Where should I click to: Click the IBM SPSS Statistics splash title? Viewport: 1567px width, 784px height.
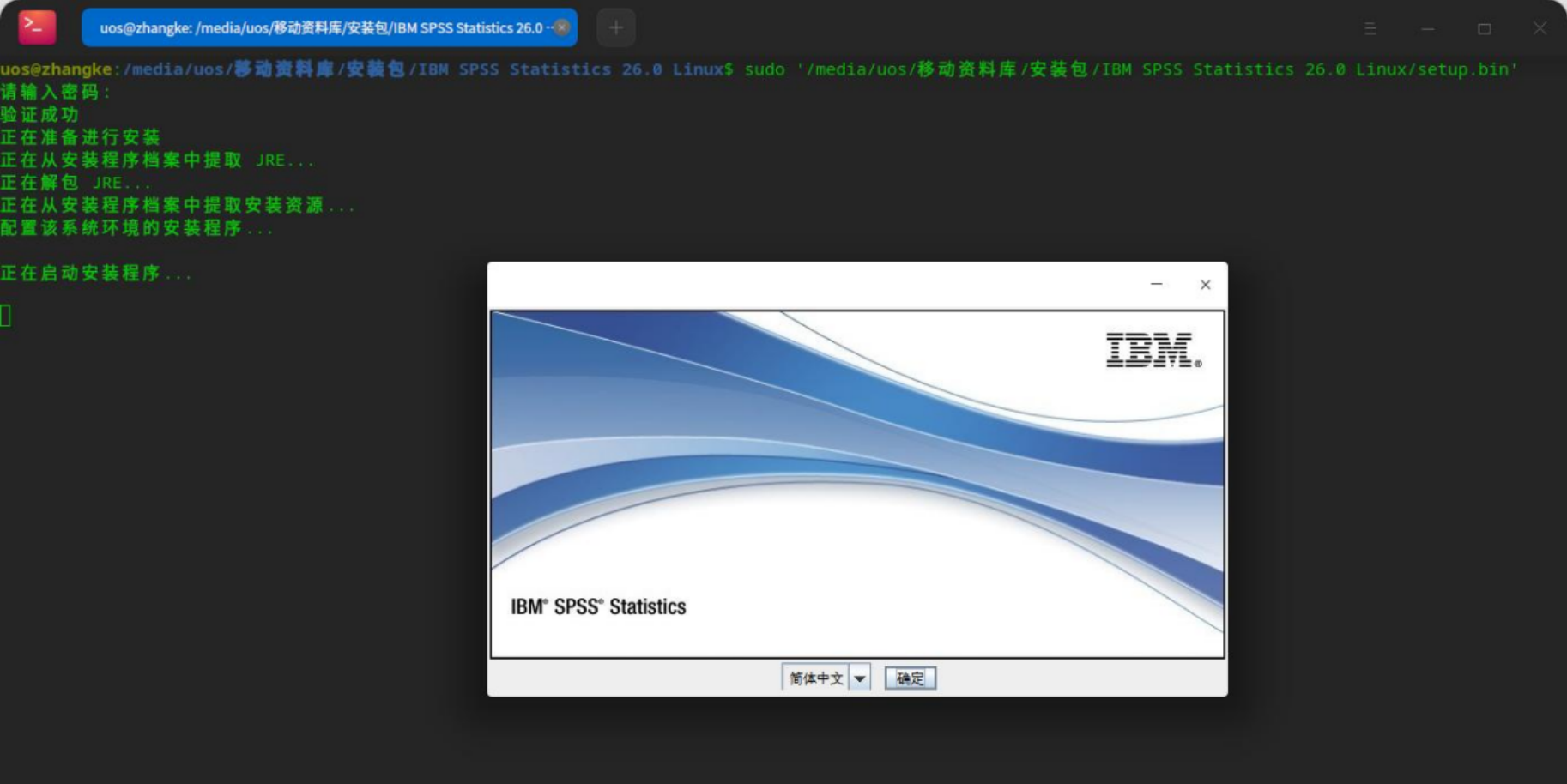[x=598, y=606]
